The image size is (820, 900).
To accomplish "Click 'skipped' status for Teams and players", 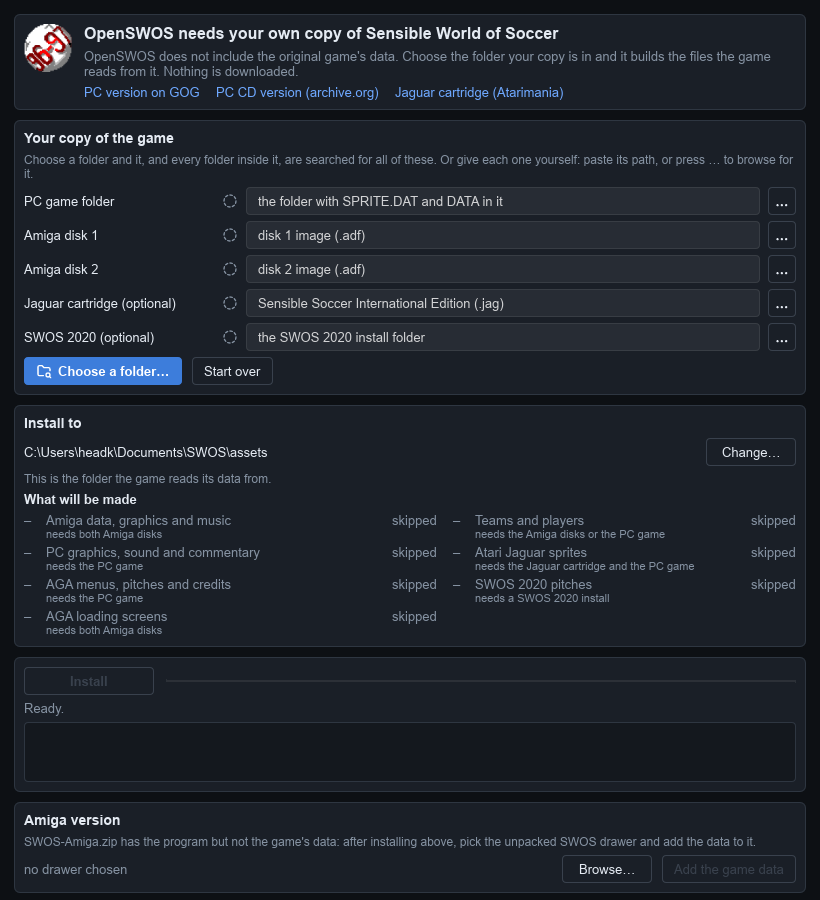I will (773, 521).
